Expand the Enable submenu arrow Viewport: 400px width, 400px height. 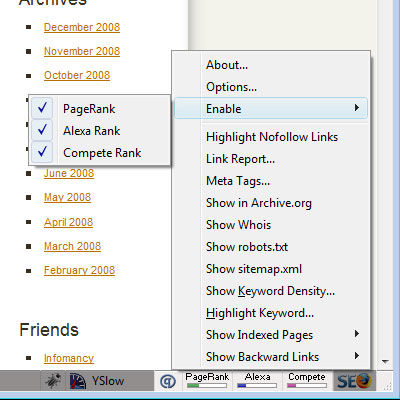pos(357,108)
